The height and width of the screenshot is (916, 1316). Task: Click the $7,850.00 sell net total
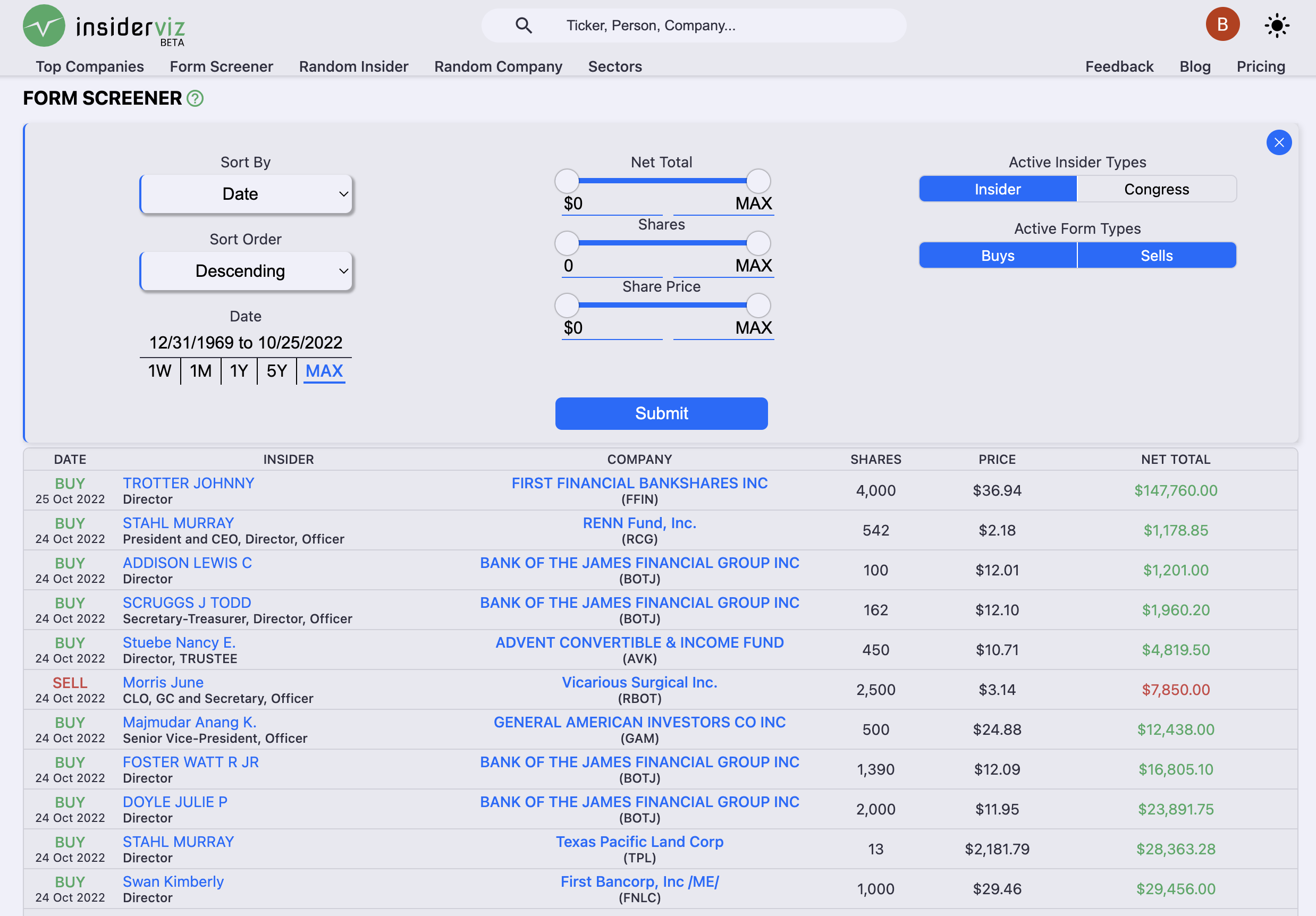coord(1176,690)
